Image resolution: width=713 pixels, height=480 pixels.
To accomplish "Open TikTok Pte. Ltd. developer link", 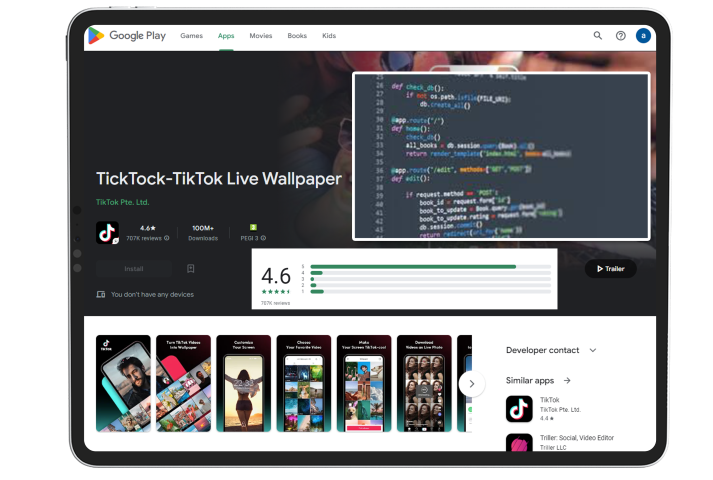I will (x=122, y=202).
